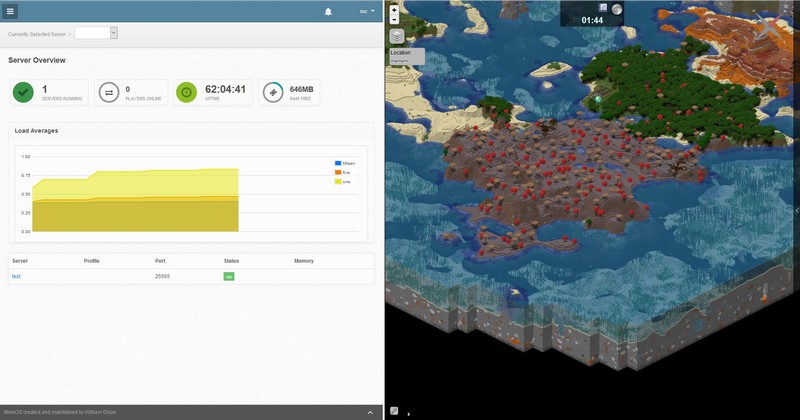Open the test server link

(16, 276)
